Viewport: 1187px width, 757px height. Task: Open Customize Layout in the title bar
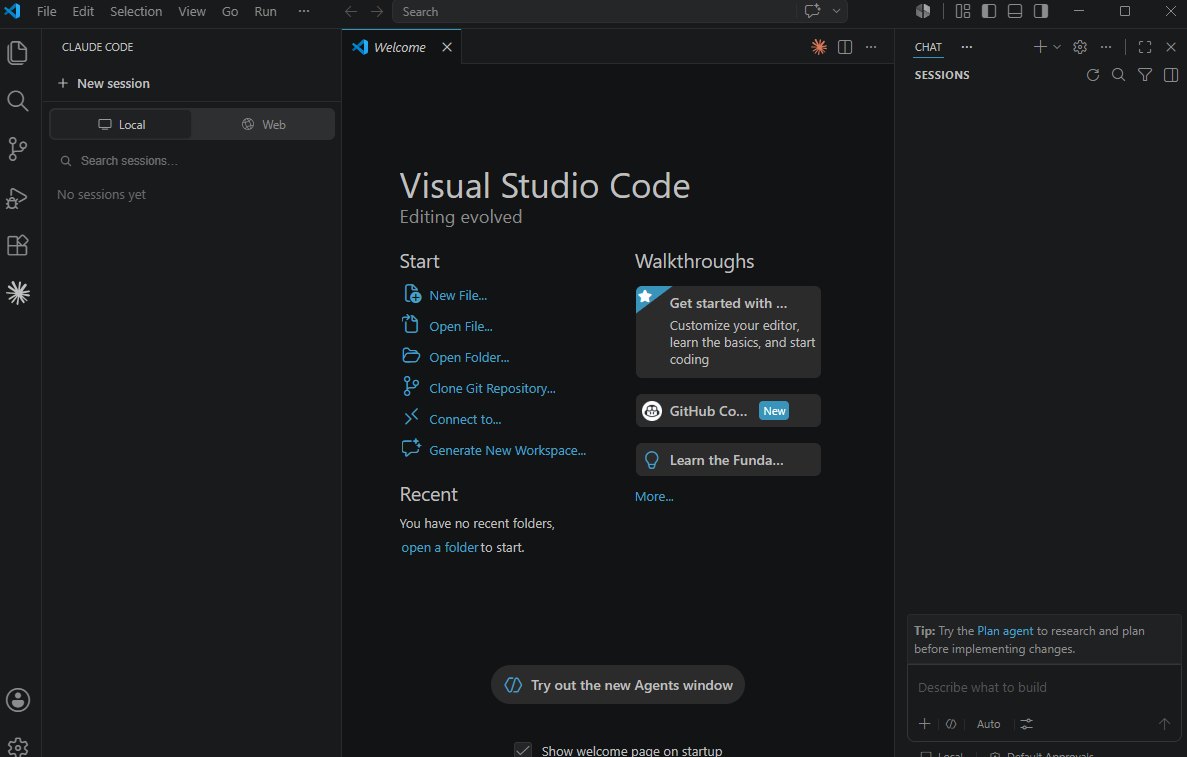(x=963, y=11)
